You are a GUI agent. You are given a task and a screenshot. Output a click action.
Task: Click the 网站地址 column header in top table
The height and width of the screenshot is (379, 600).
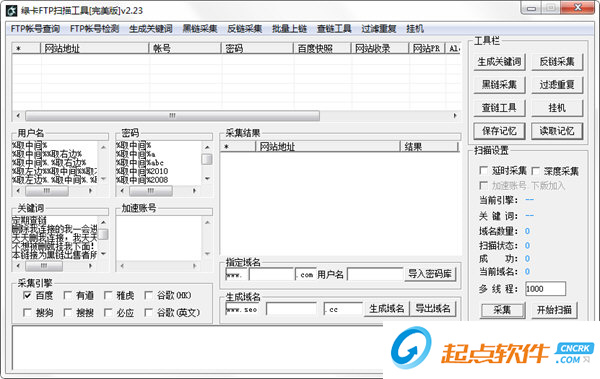click(x=95, y=48)
